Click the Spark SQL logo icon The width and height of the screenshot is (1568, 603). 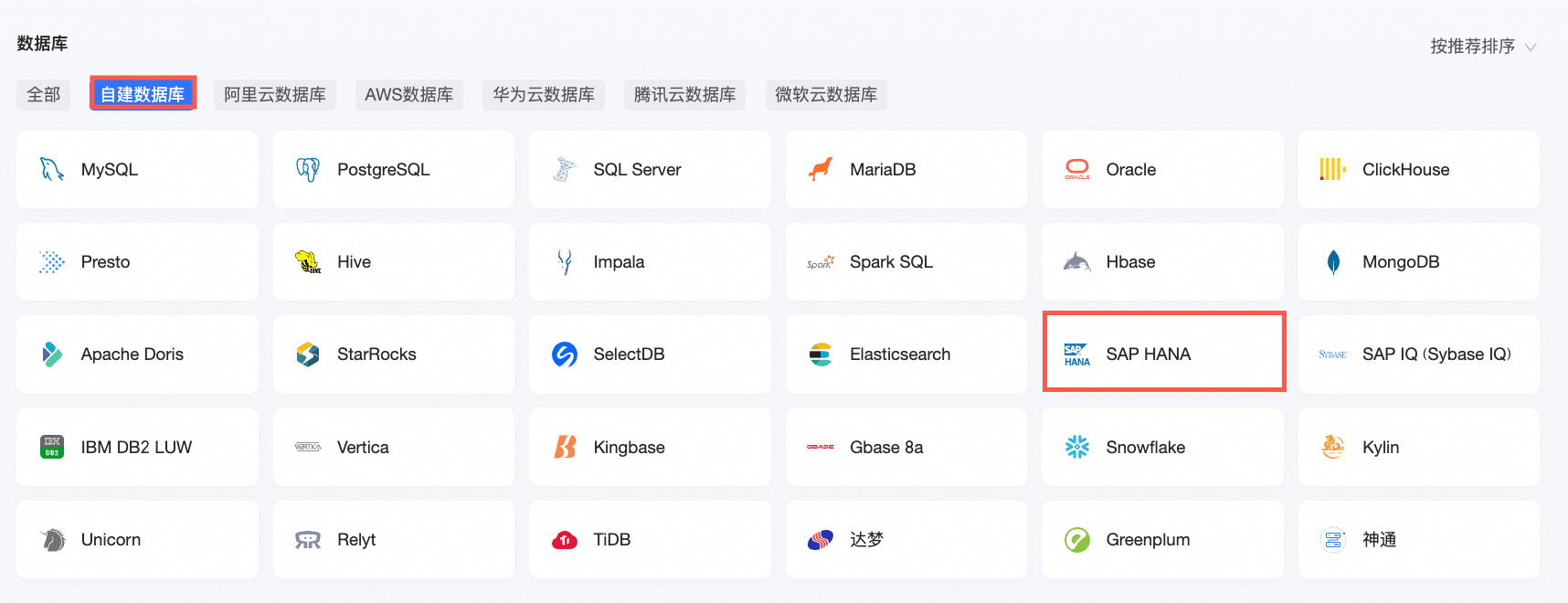[821, 262]
